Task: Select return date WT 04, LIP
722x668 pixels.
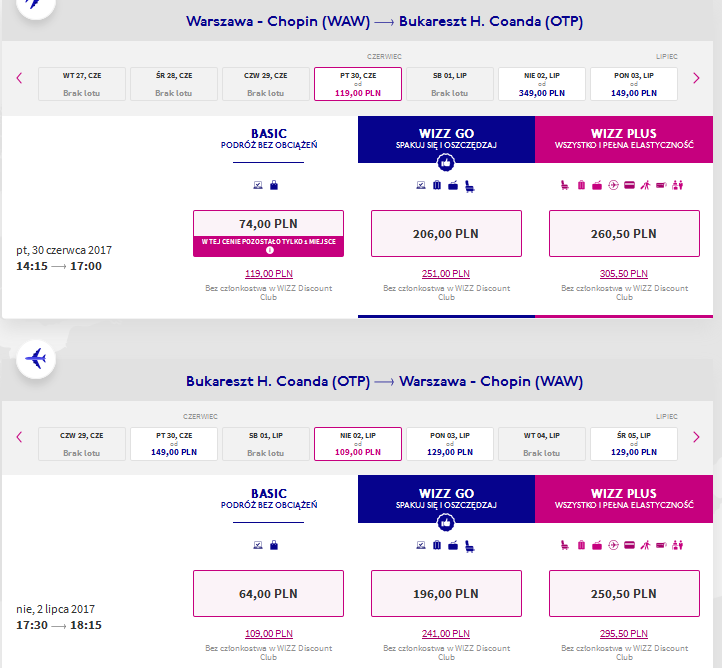Action: (542, 444)
